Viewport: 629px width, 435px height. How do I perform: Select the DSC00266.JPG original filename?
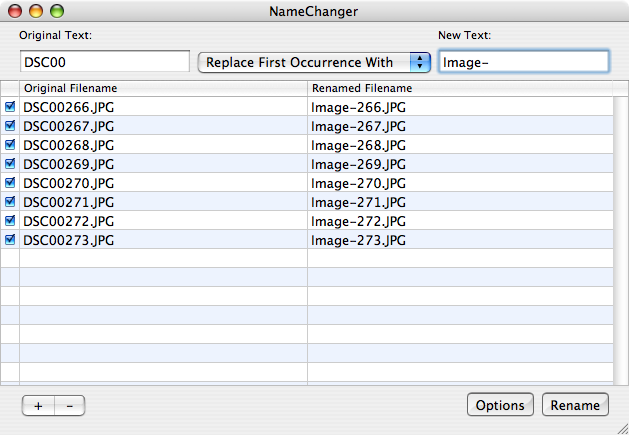(69, 108)
